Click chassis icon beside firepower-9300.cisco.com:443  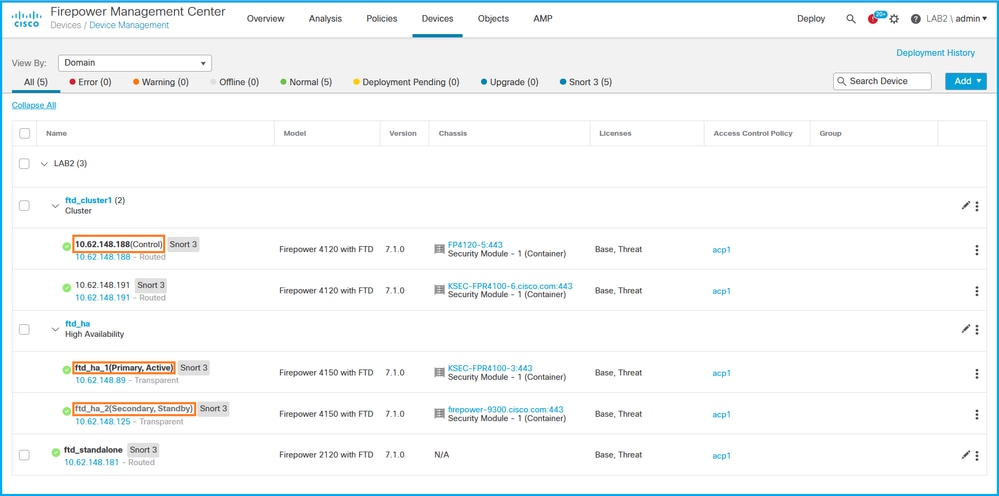[x=439, y=414]
